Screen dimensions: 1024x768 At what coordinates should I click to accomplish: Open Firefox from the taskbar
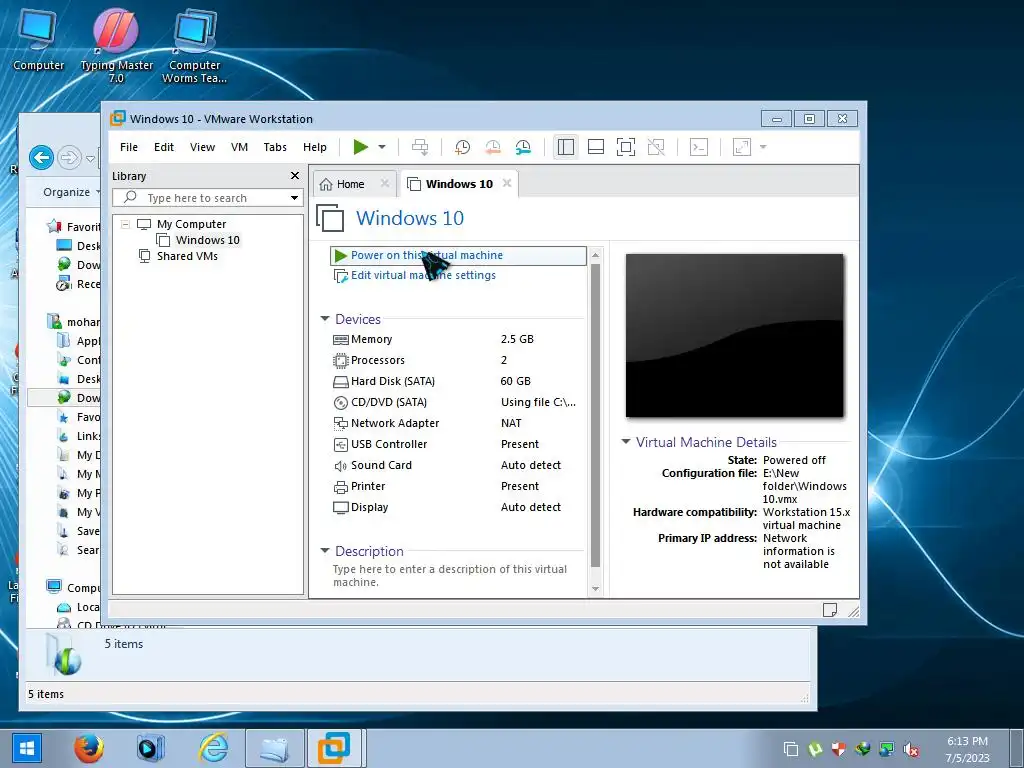[88, 748]
